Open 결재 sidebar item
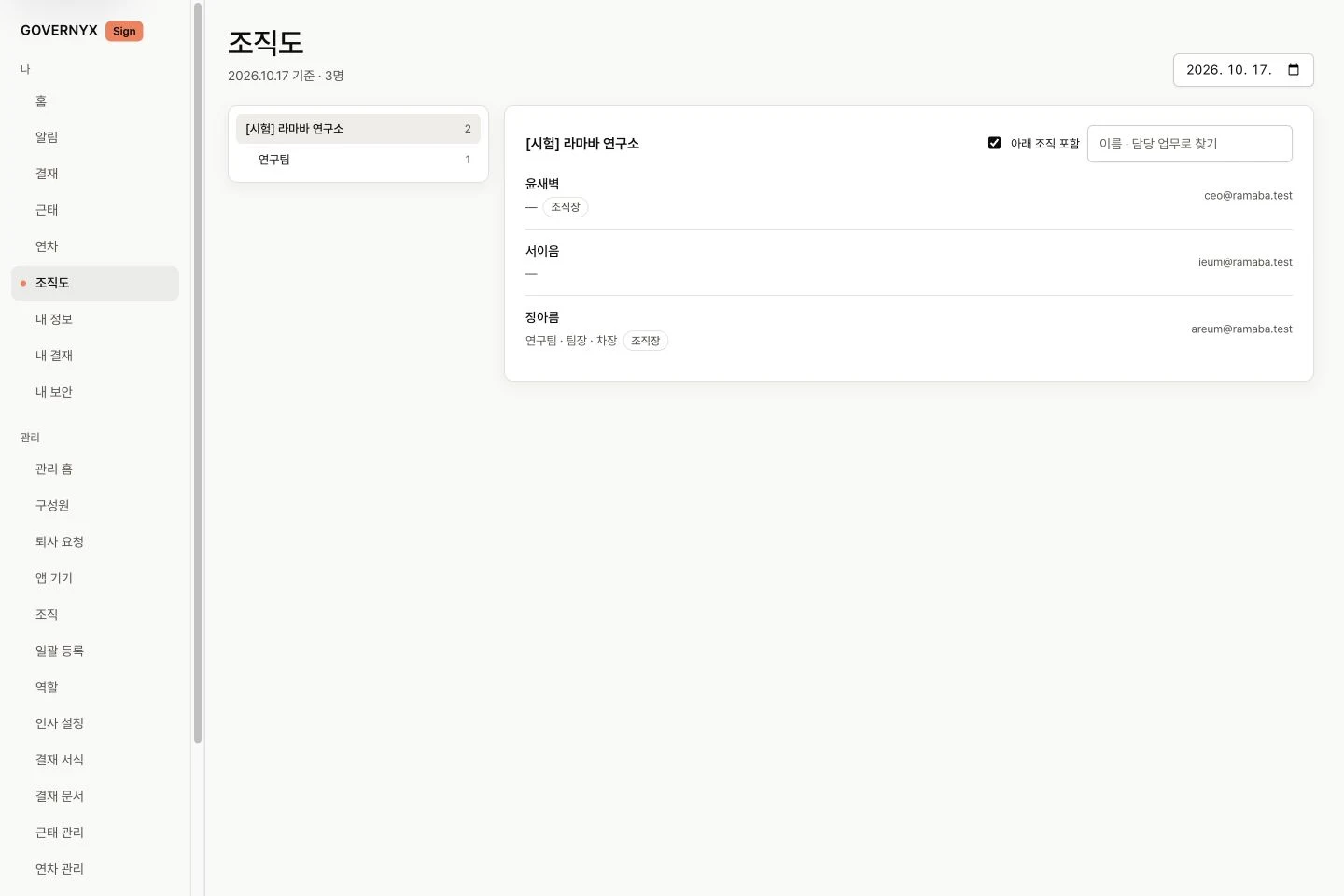1344x896 pixels. [x=95, y=174]
